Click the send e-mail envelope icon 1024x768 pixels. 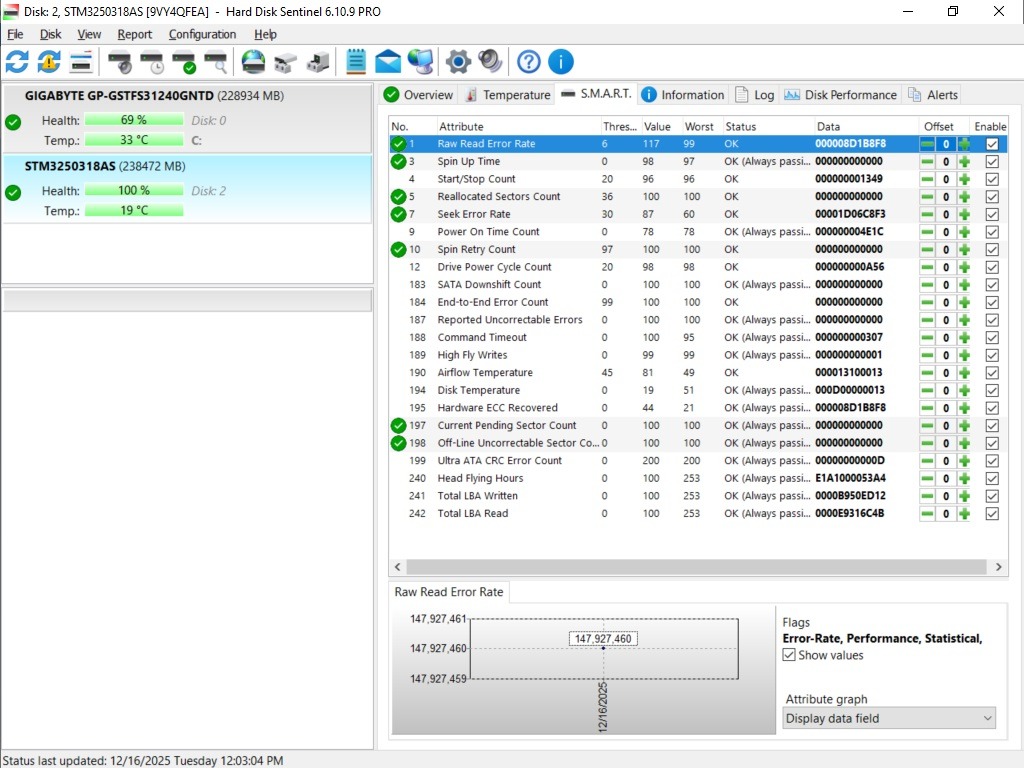tap(388, 62)
